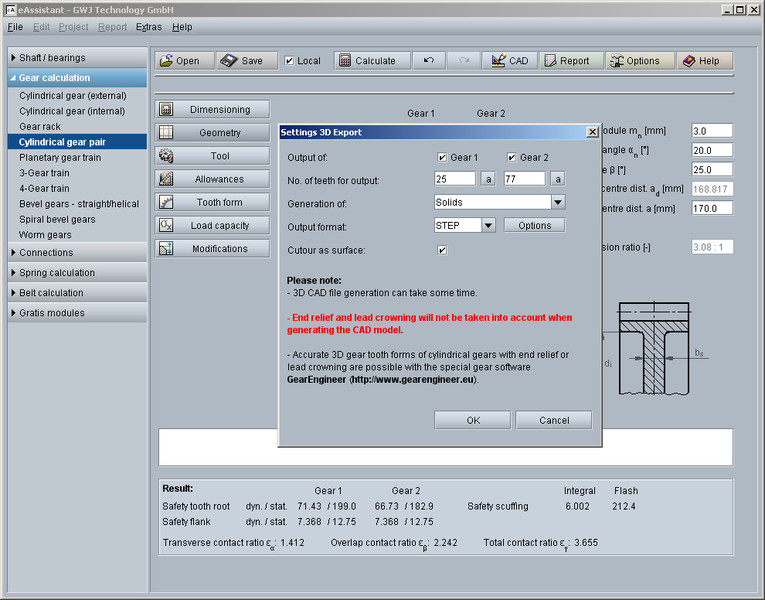Toggle the Cutour as surface checkbox
765x600 pixels.
coord(442,249)
